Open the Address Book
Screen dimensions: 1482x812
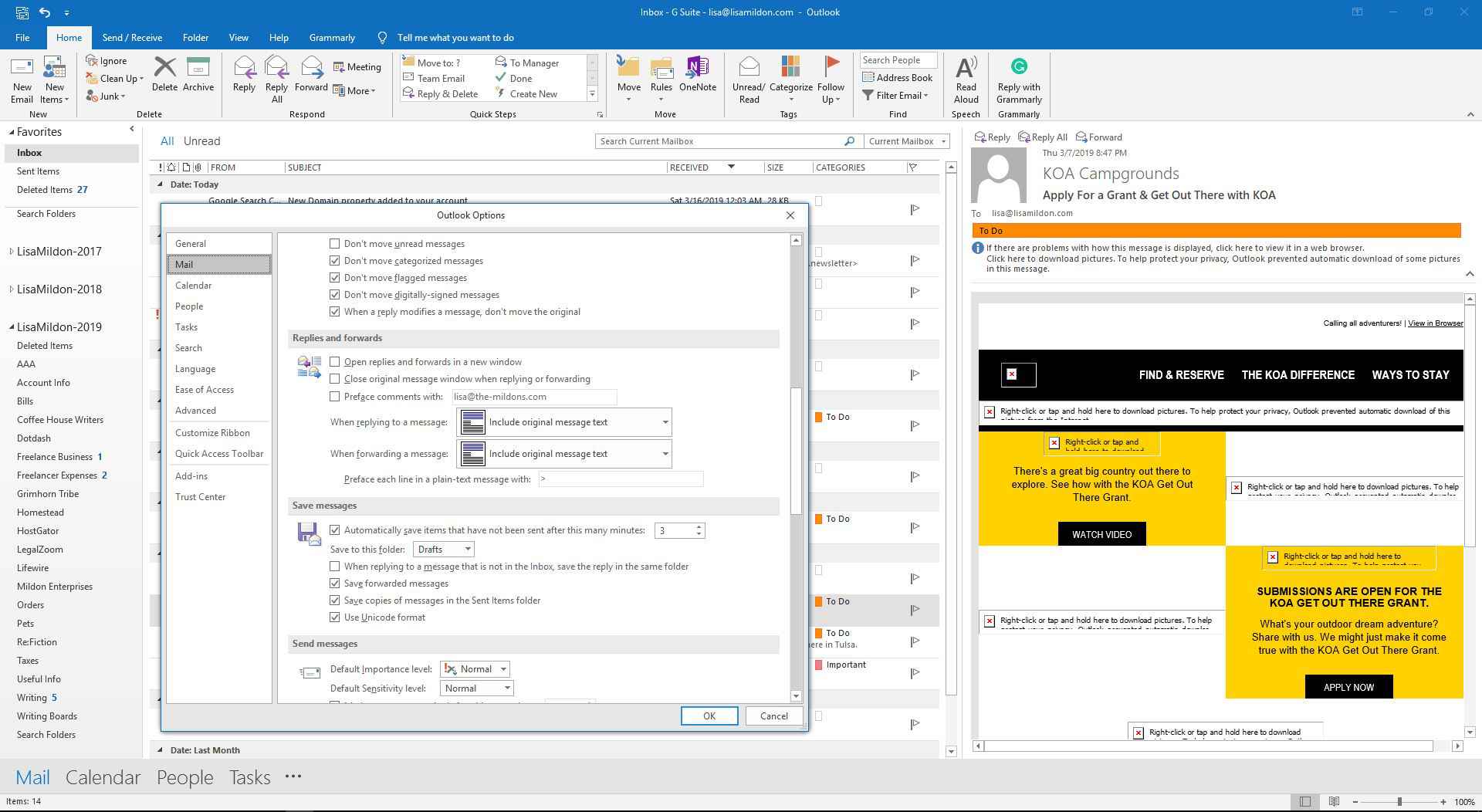[x=898, y=77]
